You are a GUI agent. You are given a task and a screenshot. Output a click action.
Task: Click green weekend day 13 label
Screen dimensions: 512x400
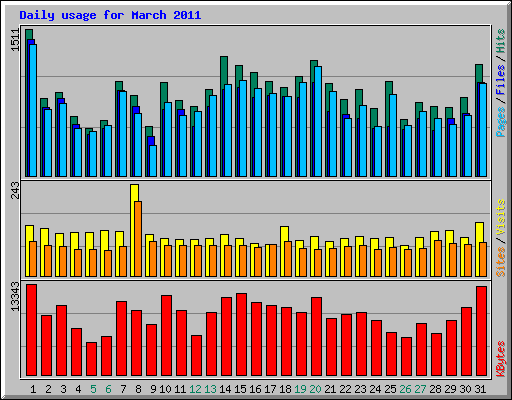[x=210, y=389]
